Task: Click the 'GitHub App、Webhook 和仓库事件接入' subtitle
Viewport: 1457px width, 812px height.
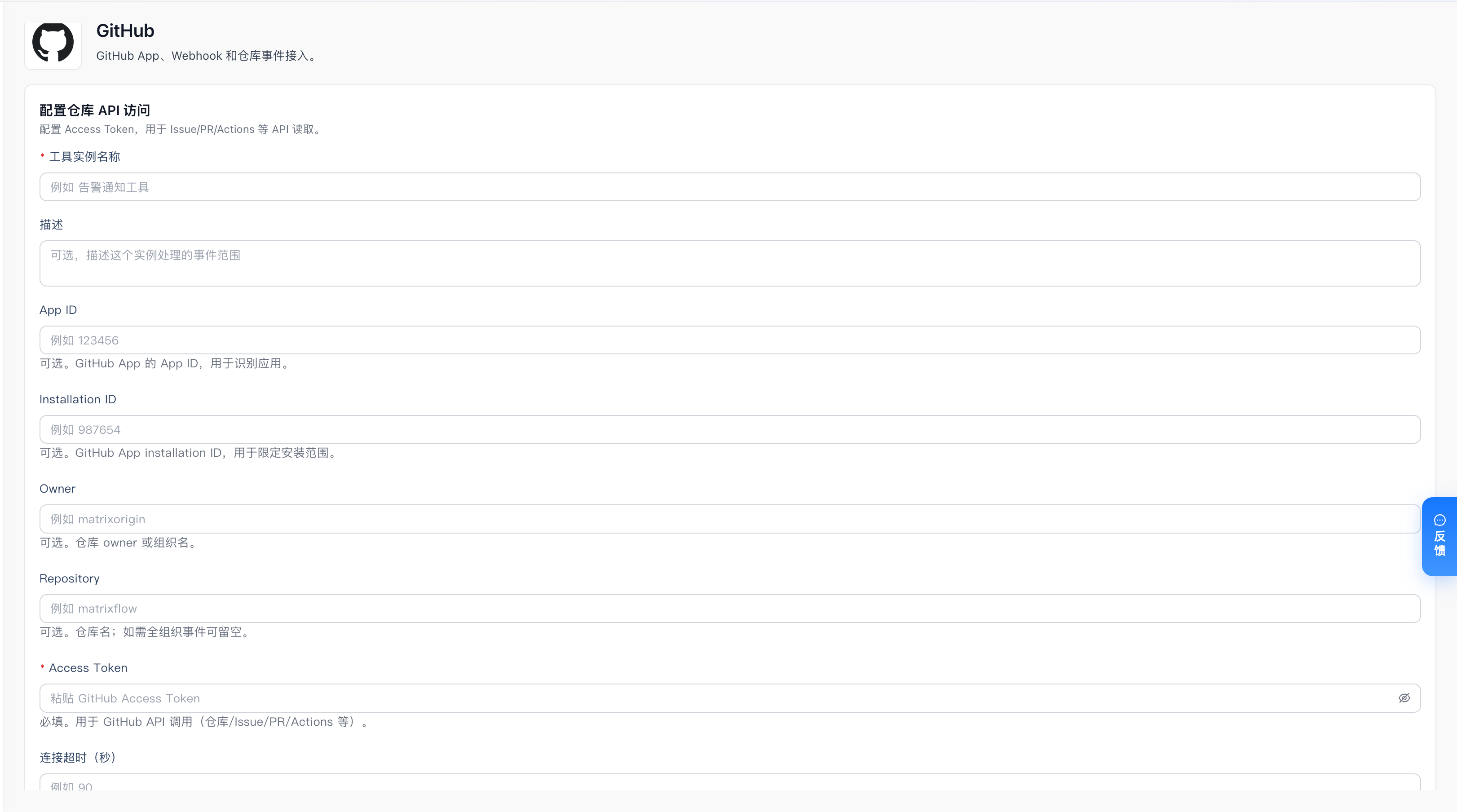Action: [208, 55]
